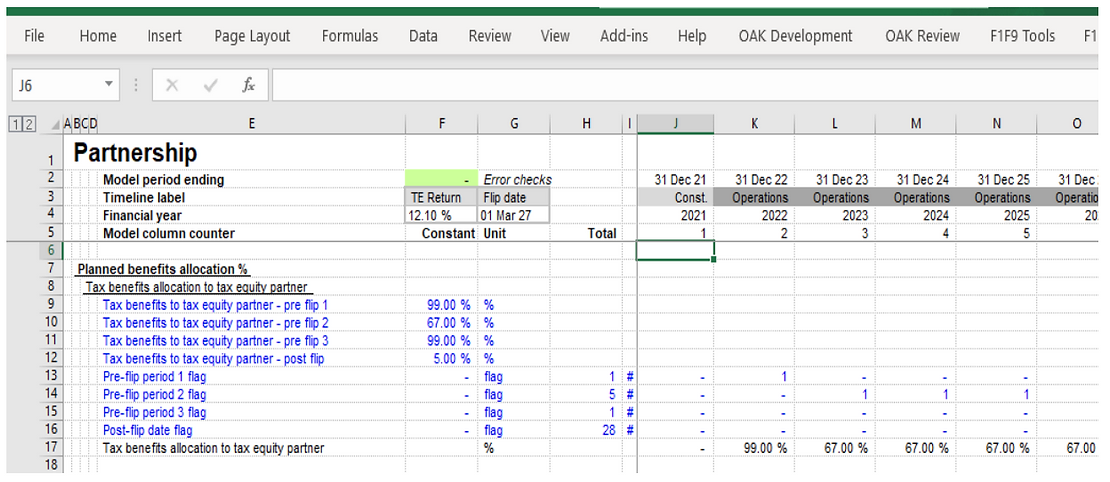The width and height of the screenshot is (1110, 482).
Task: Select column header K
Action: pyautogui.click(x=754, y=124)
